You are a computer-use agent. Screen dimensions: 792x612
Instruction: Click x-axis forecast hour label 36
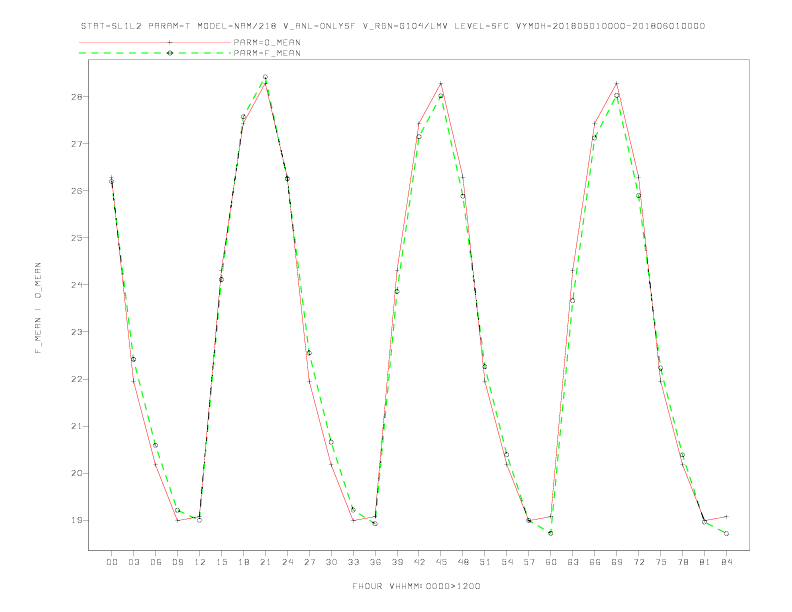coord(375,562)
